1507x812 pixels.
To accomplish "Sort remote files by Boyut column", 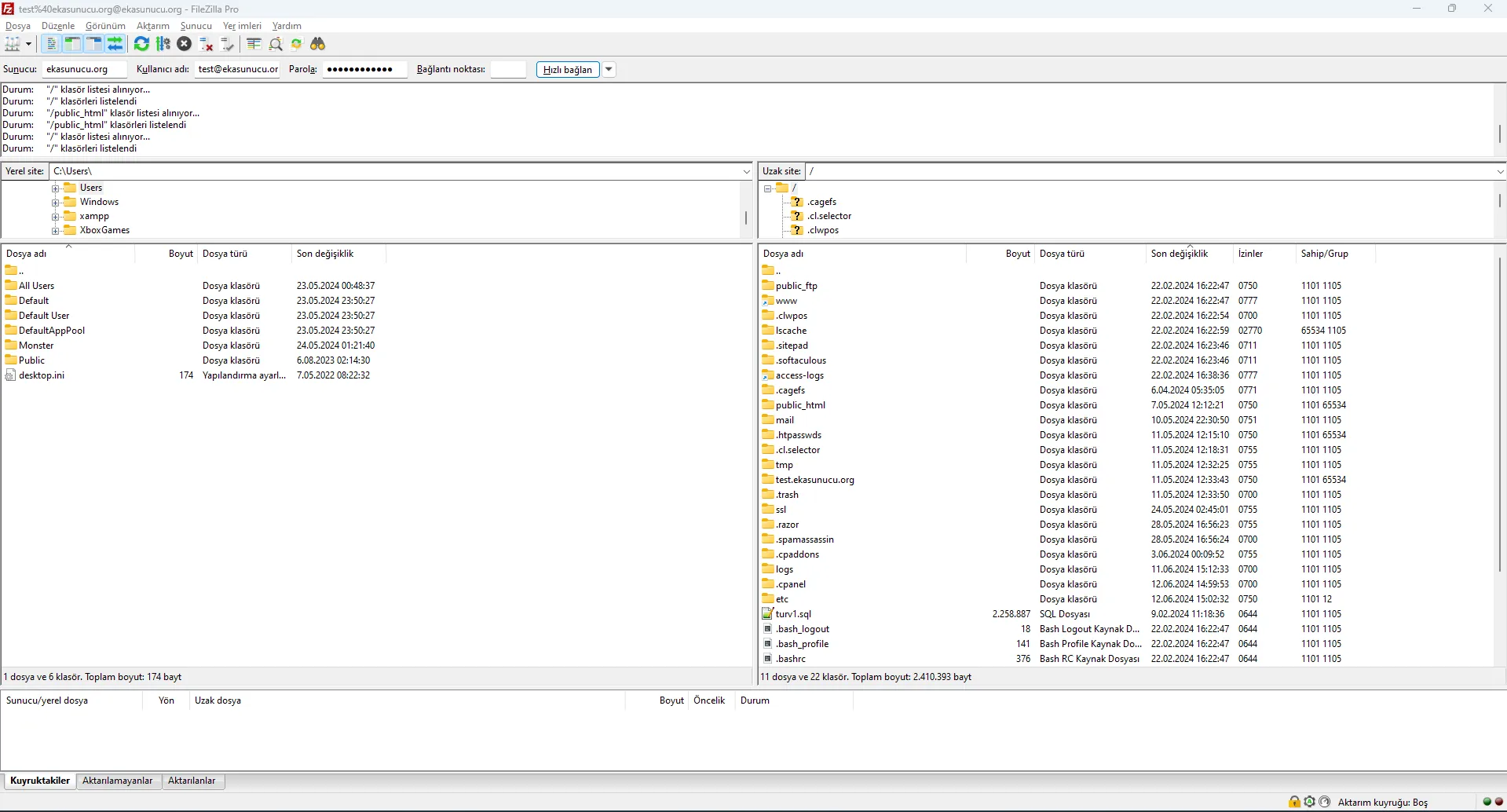I will 1000,254.
